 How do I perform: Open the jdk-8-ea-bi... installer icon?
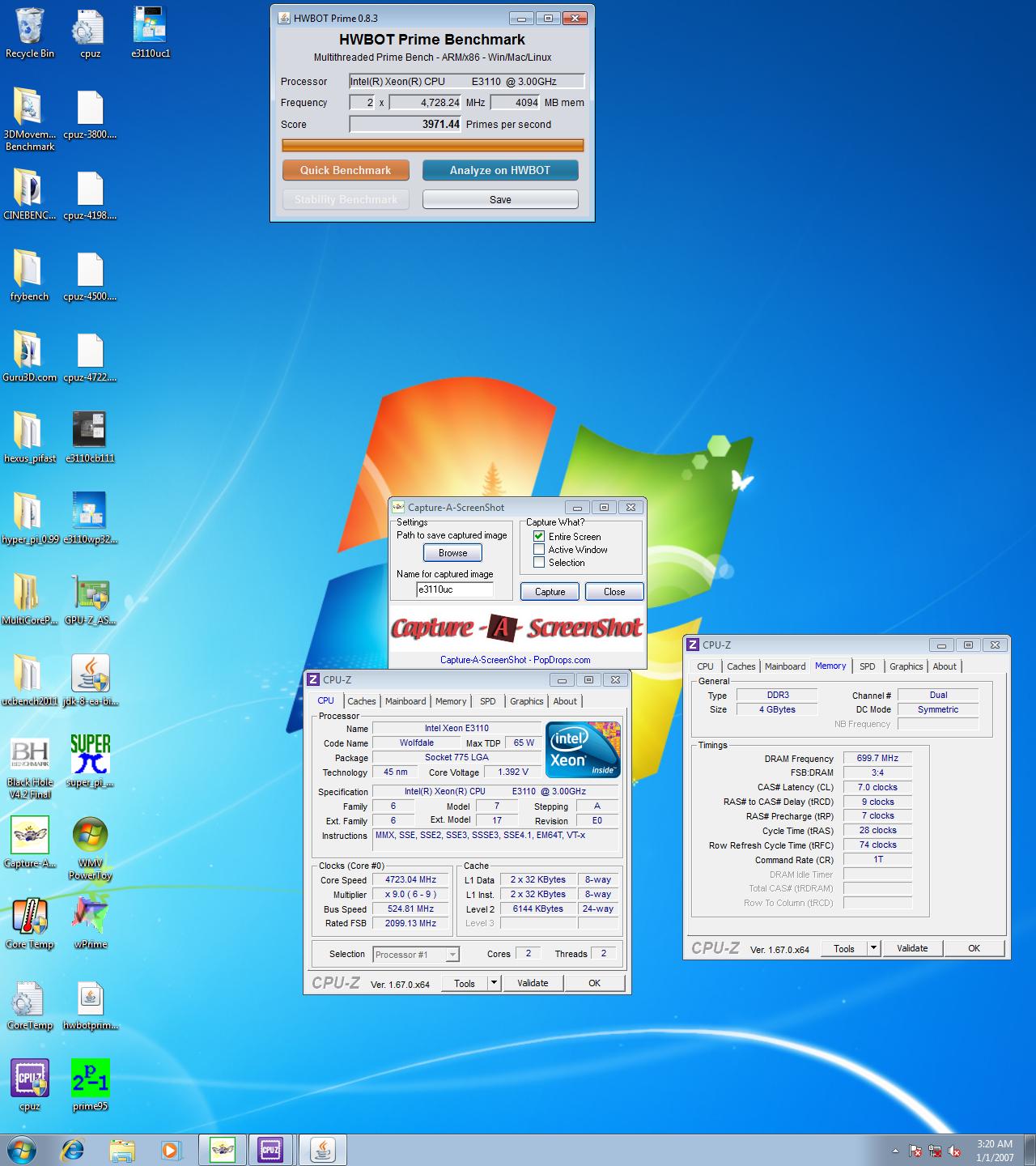click(x=90, y=680)
